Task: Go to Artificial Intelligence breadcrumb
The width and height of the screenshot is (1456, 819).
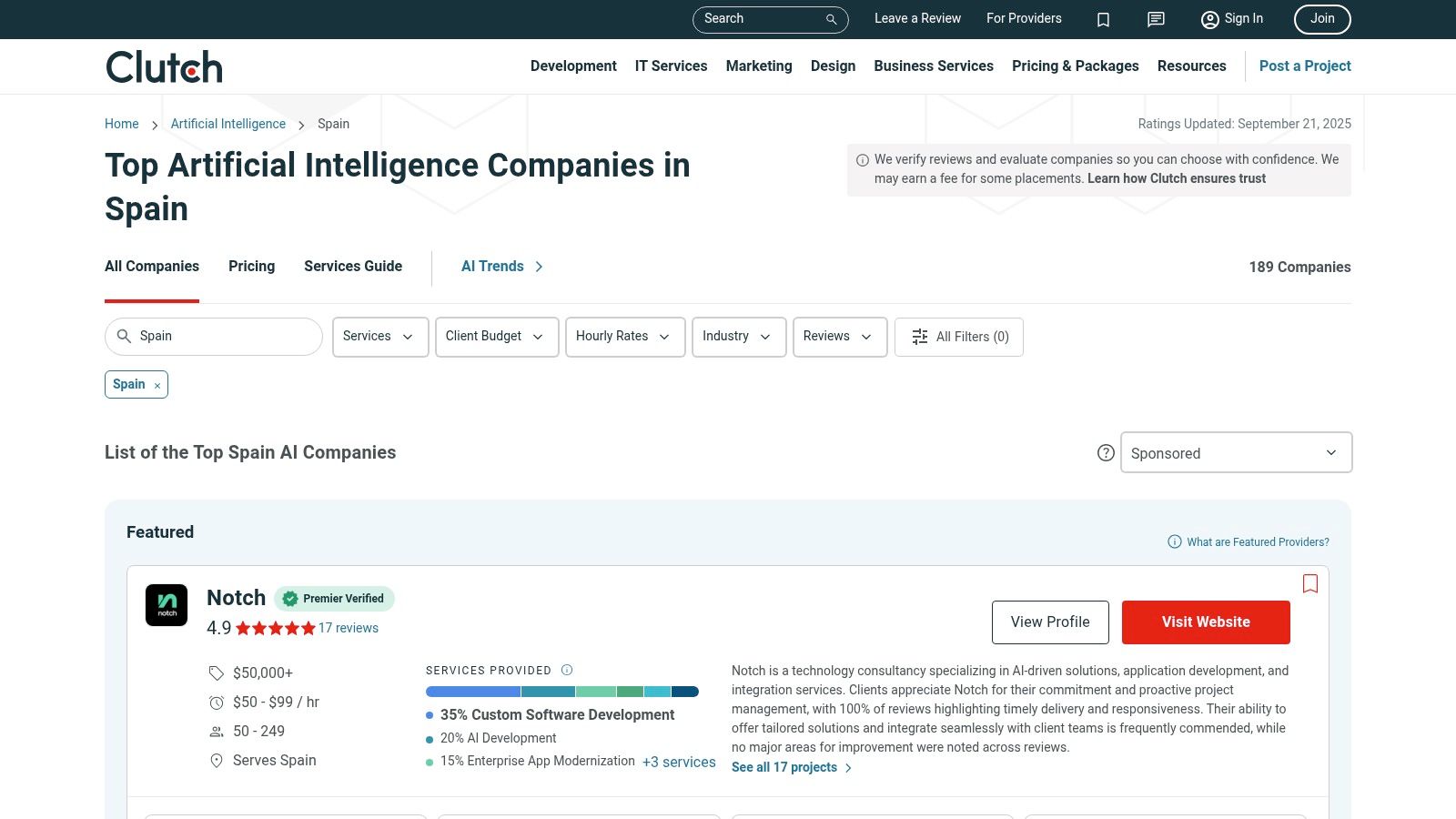Action: point(228,124)
